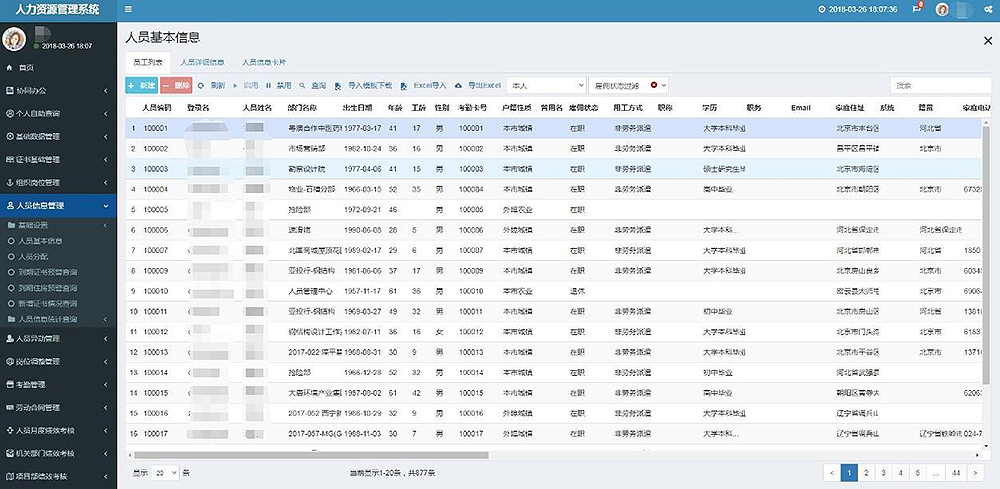This screenshot has height=489, width=1000.
Task: Switch to the 人员详细信息 tab
Action: coord(202,63)
